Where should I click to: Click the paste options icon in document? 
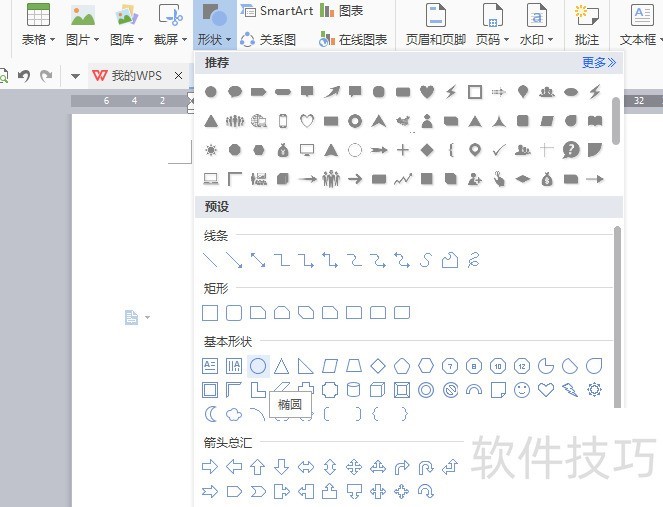point(131,317)
